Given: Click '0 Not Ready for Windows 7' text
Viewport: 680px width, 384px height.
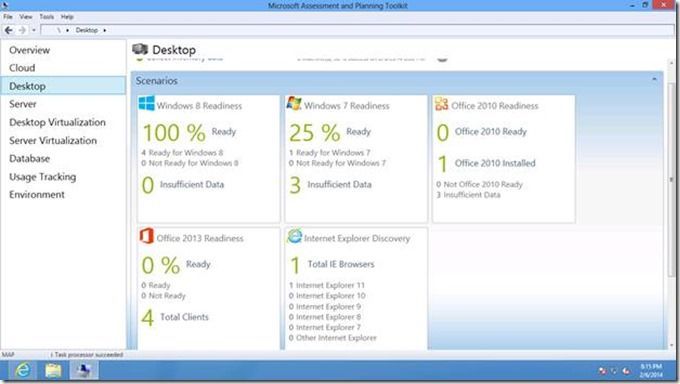Looking at the screenshot, I should (x=337, y=163).
